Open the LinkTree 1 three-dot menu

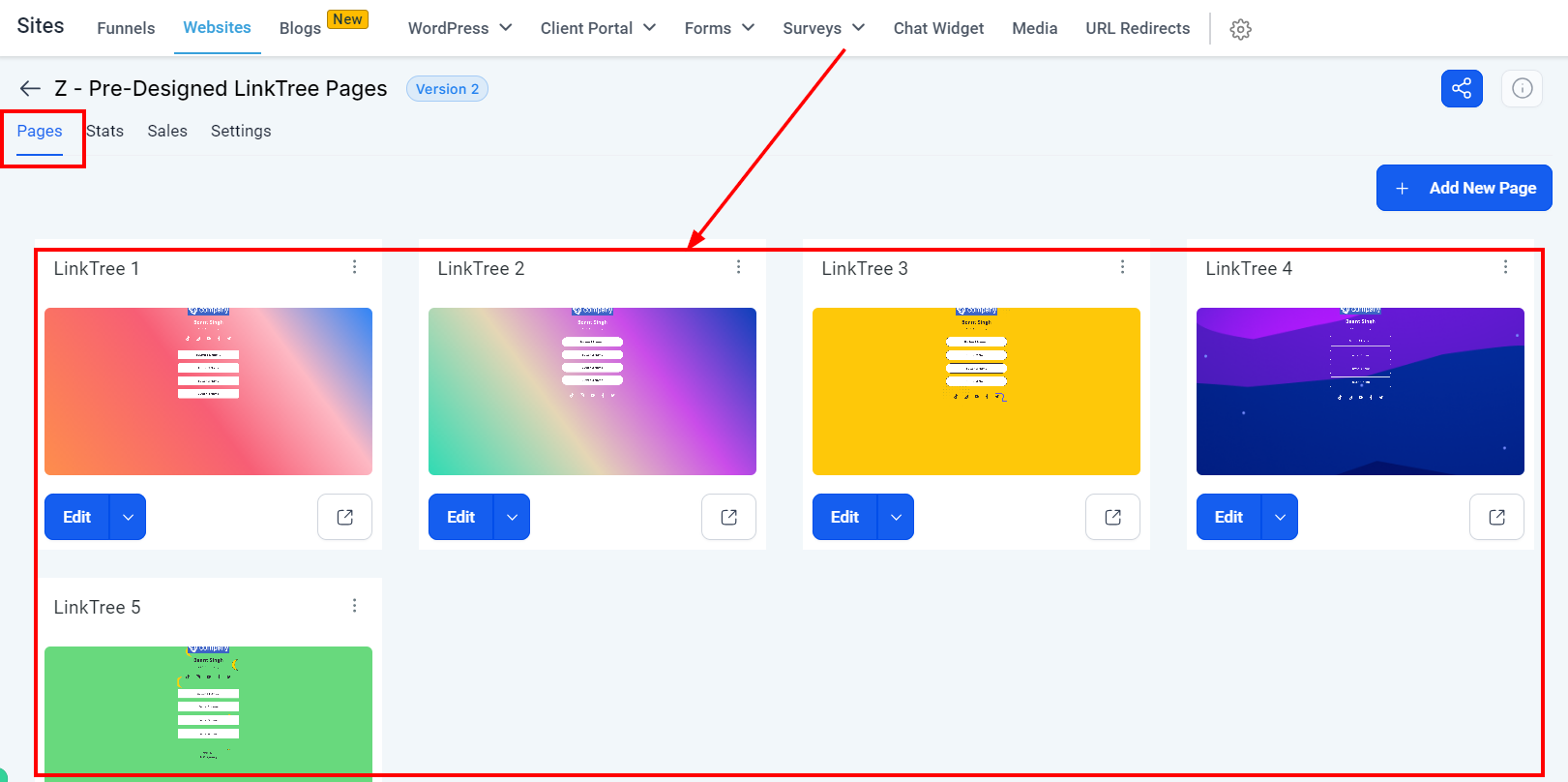(x=355, y=267)
